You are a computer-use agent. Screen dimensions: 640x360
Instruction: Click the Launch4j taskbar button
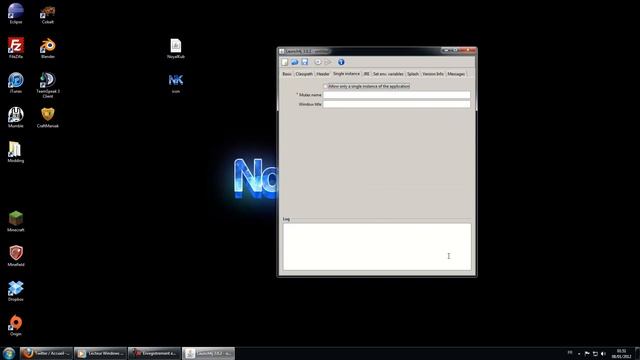208,353
